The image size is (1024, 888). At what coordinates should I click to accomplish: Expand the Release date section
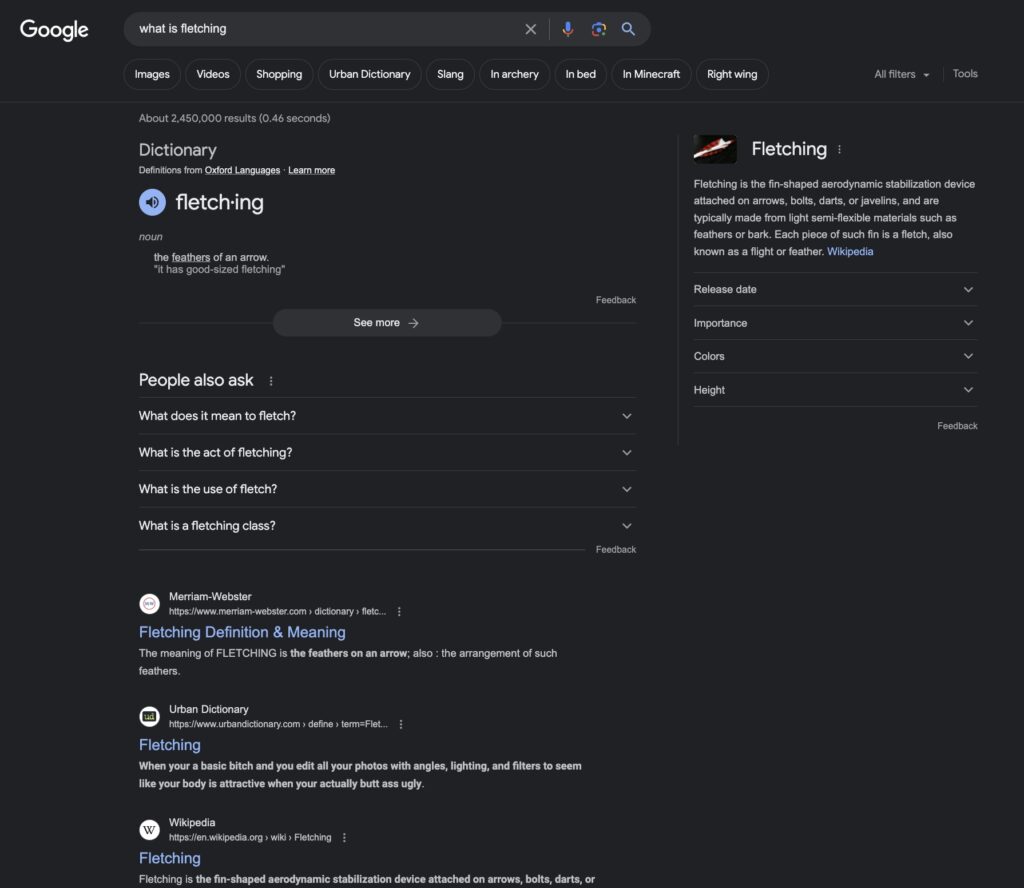pyautogui.click(x=835, y=289)
